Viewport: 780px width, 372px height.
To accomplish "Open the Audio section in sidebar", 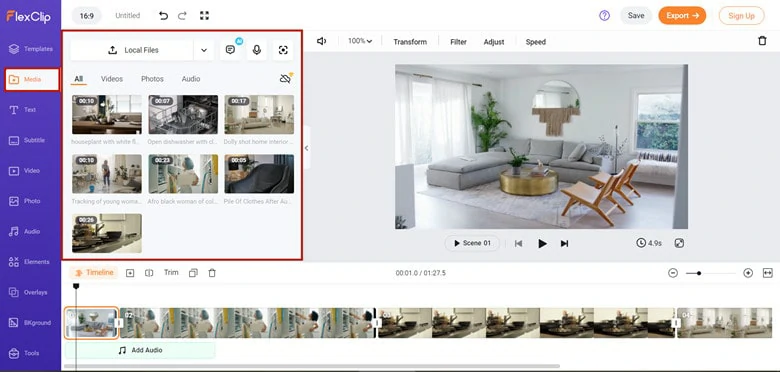I will 24,231.
